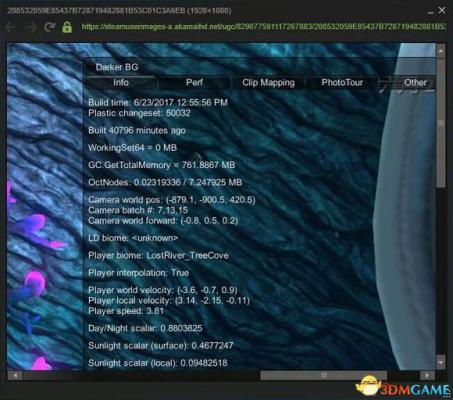Click the green padlock security icon
The image size is (453, 400).
tap(67, 27)
